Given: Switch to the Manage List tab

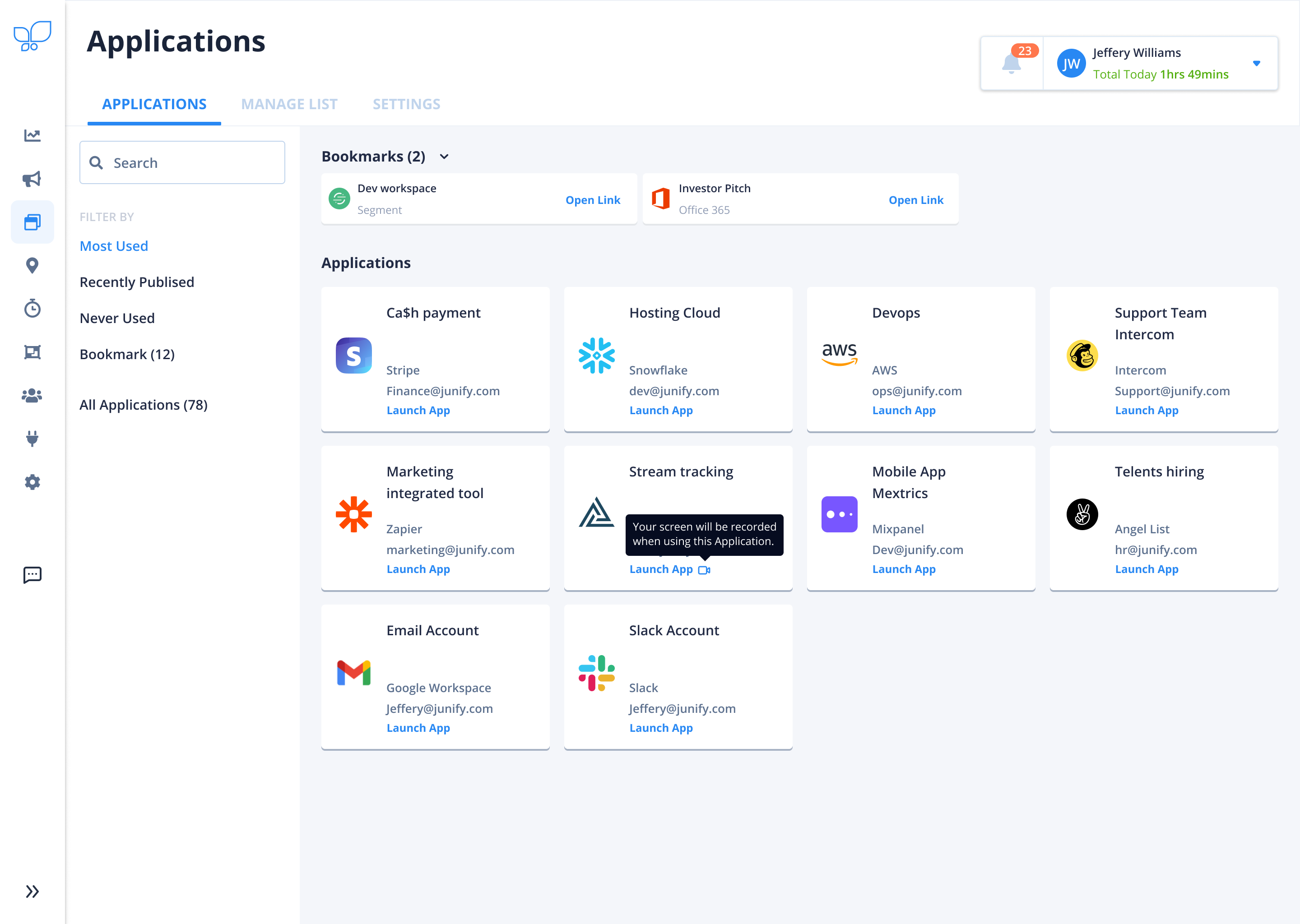Looking at the screenshot, I should pos(289,103).
